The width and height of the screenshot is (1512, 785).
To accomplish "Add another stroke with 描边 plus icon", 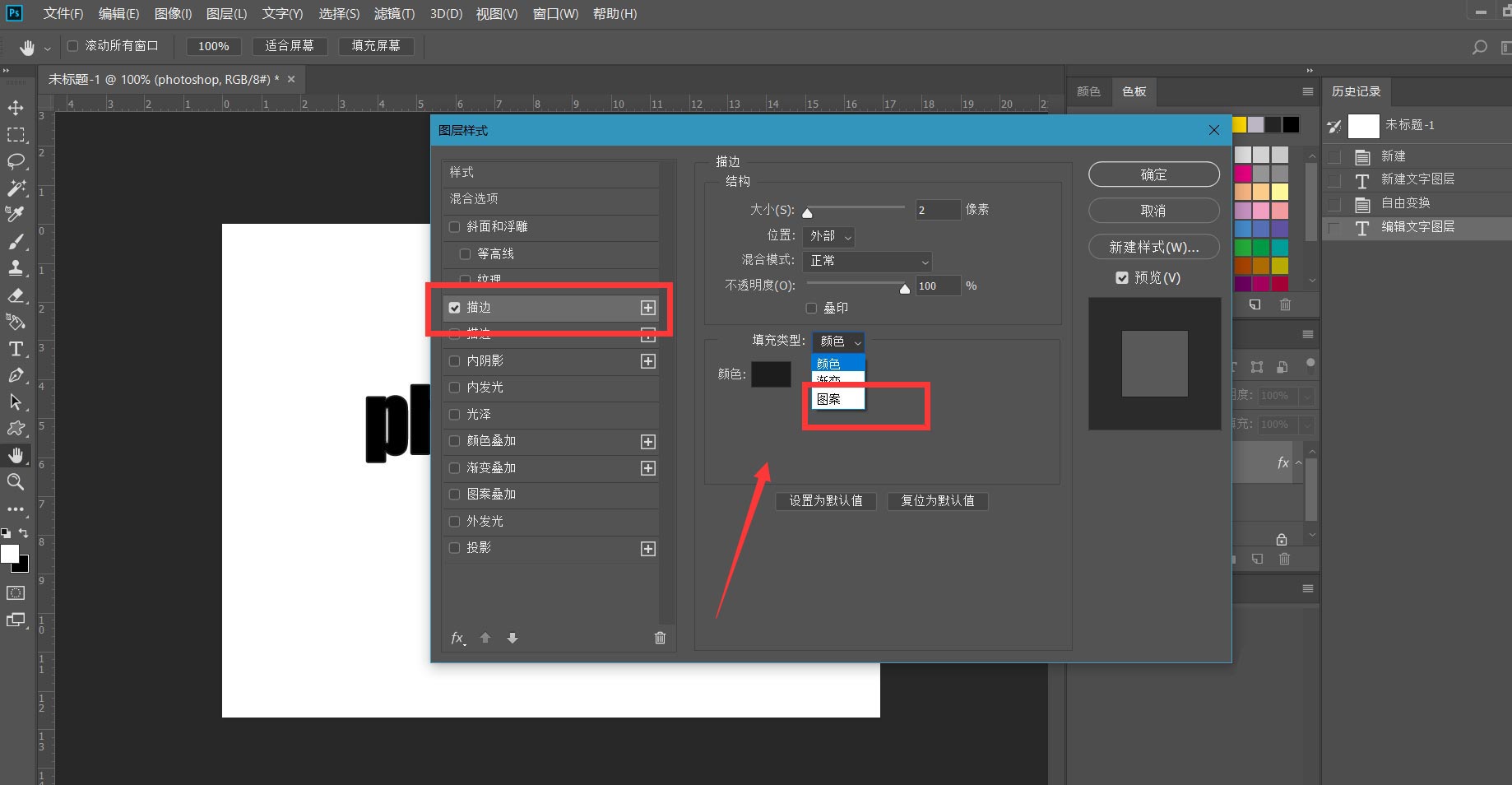I will (648, 308).
